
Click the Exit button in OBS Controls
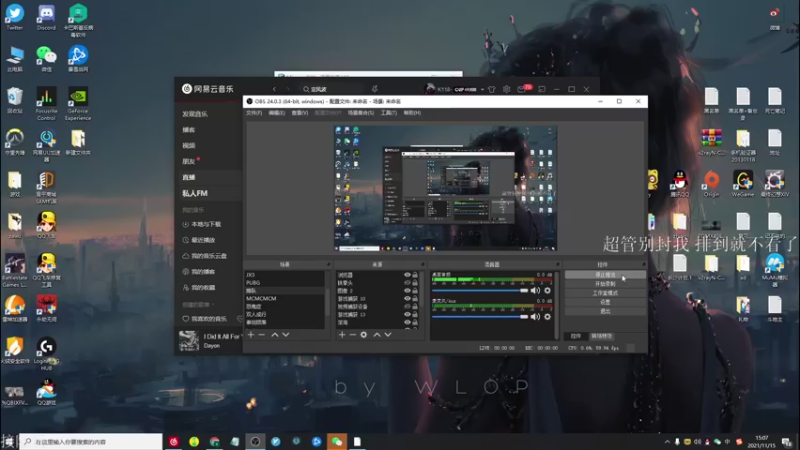pyautogui.click(x=605, y=311)
